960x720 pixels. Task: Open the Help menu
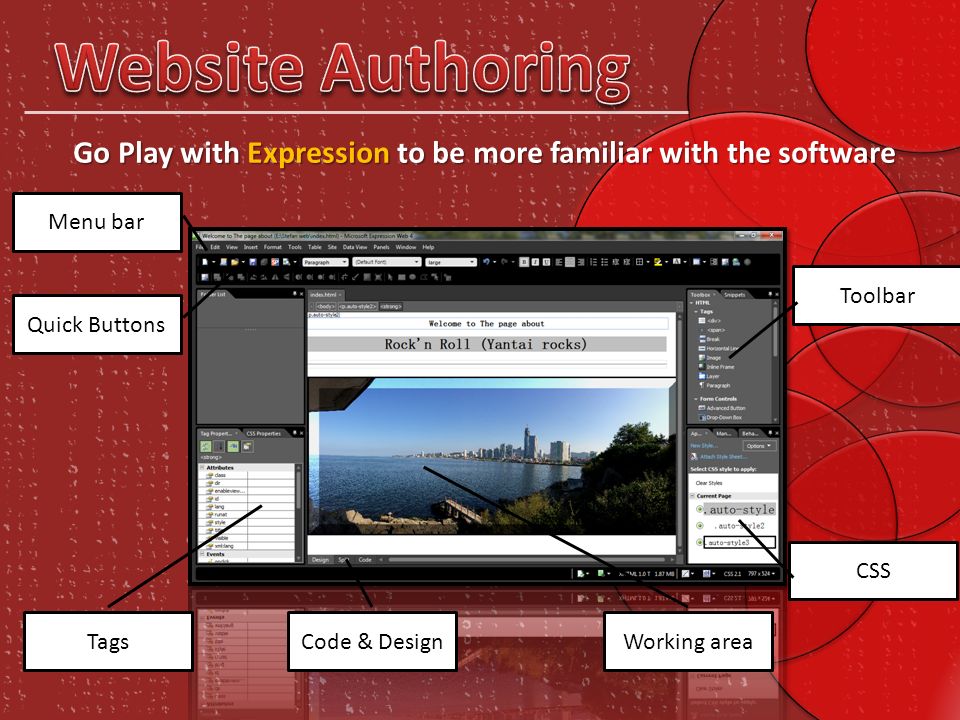coord(428,247)
